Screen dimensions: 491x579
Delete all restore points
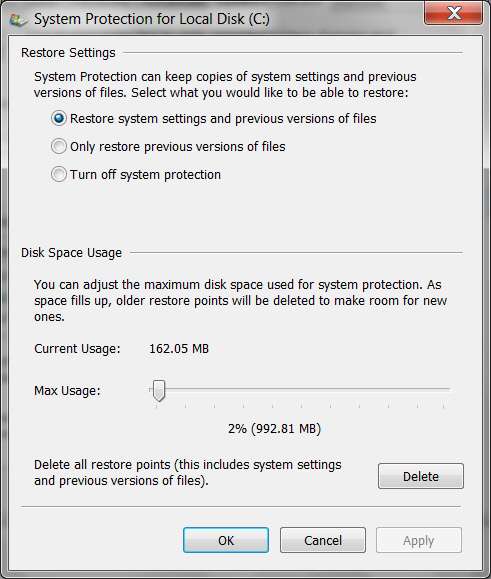point(420,476)
